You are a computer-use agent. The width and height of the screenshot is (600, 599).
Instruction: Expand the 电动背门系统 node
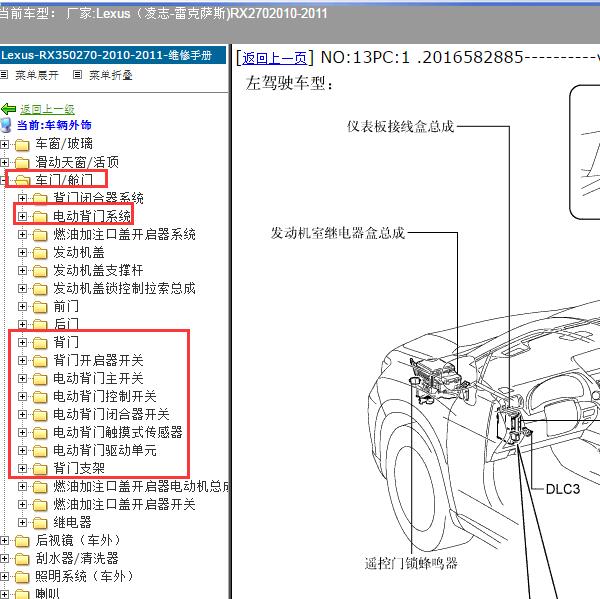pos(22,216)
